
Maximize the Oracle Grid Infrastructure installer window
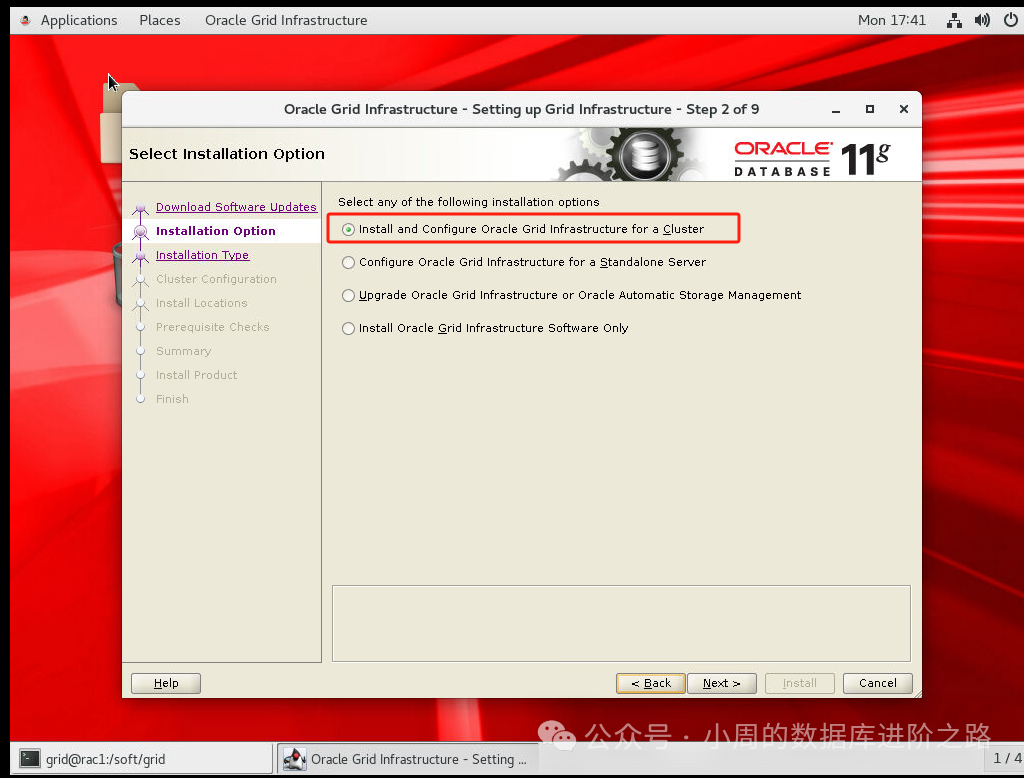coord(870,109)
